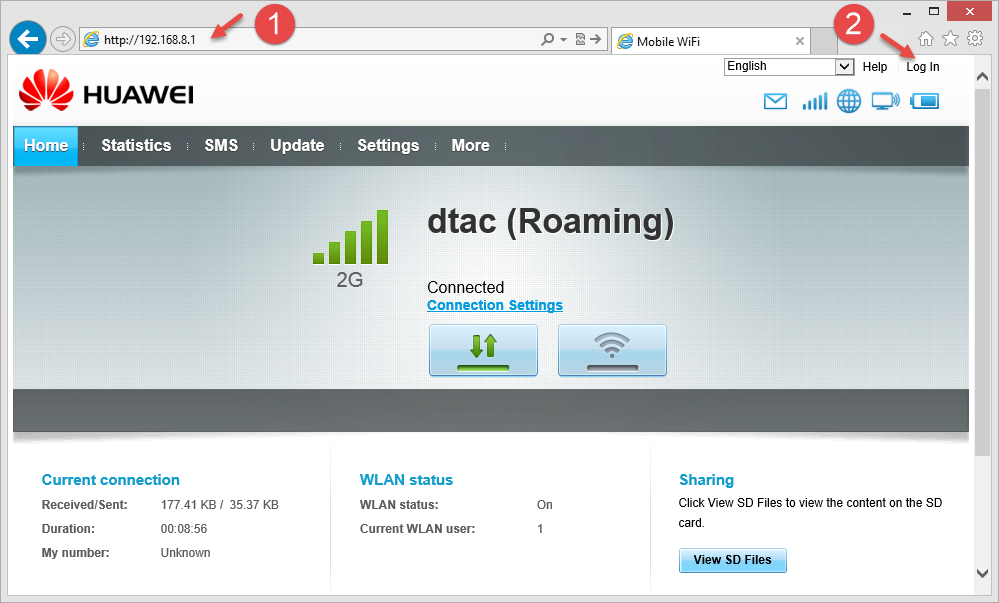999x603 pixels.
Task: Open the Settings navigation tab
Action: (x=388, y=146)
